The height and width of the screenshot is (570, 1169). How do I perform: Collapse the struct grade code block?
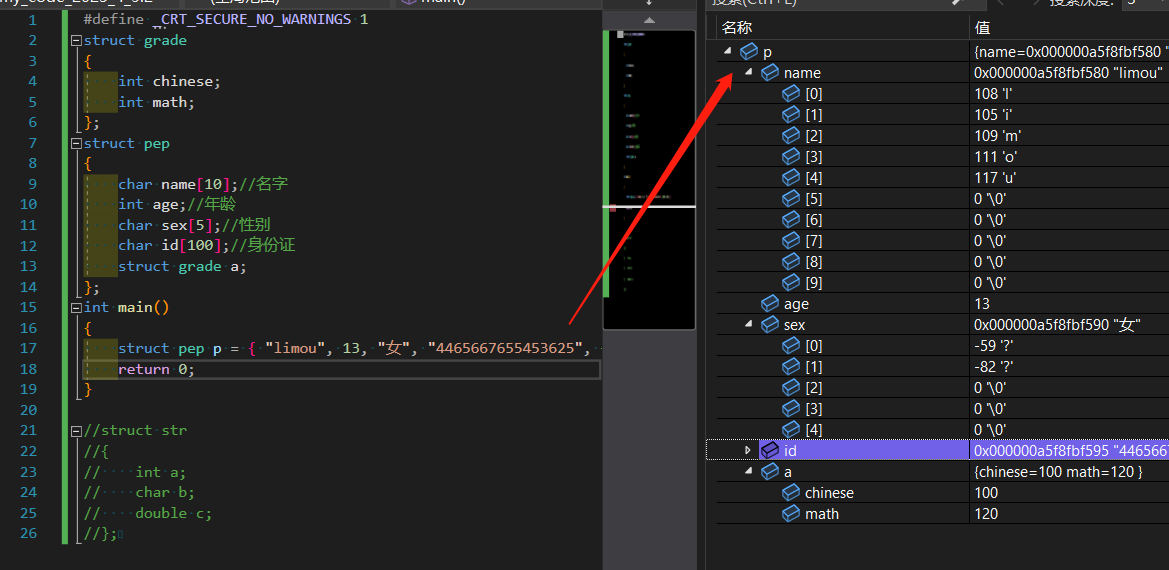point(77,41)
